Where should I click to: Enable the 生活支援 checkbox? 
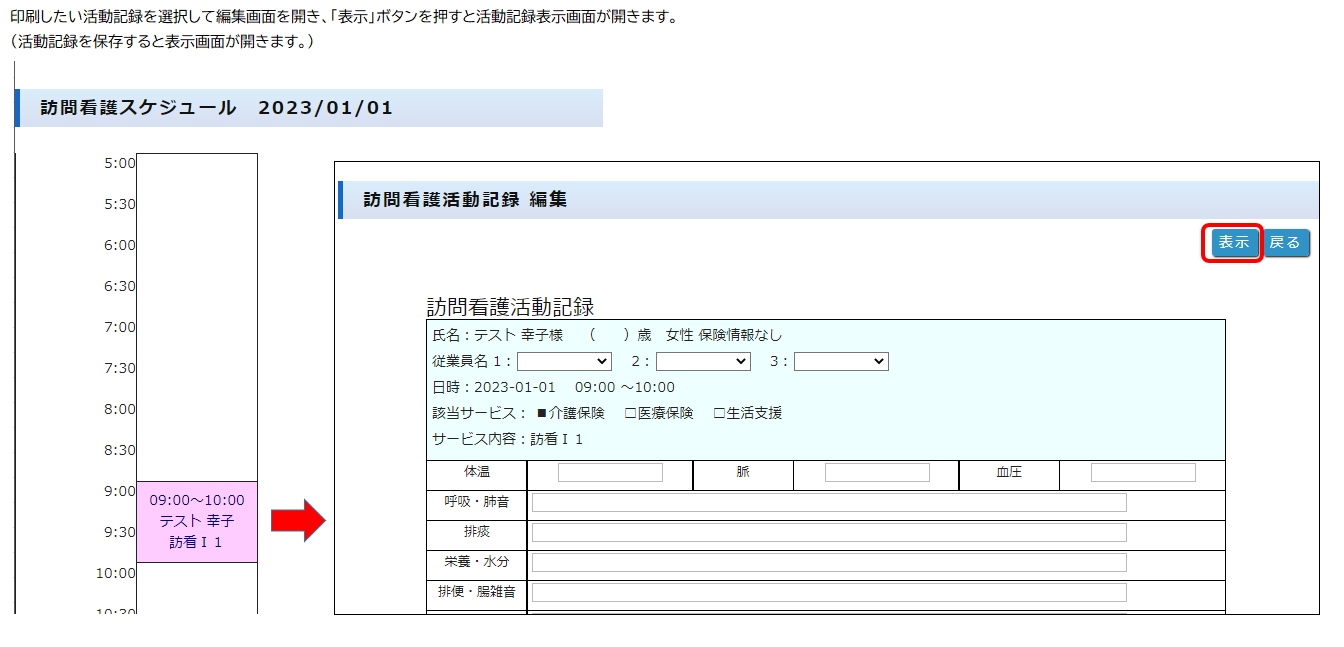(x=719, y=413)
